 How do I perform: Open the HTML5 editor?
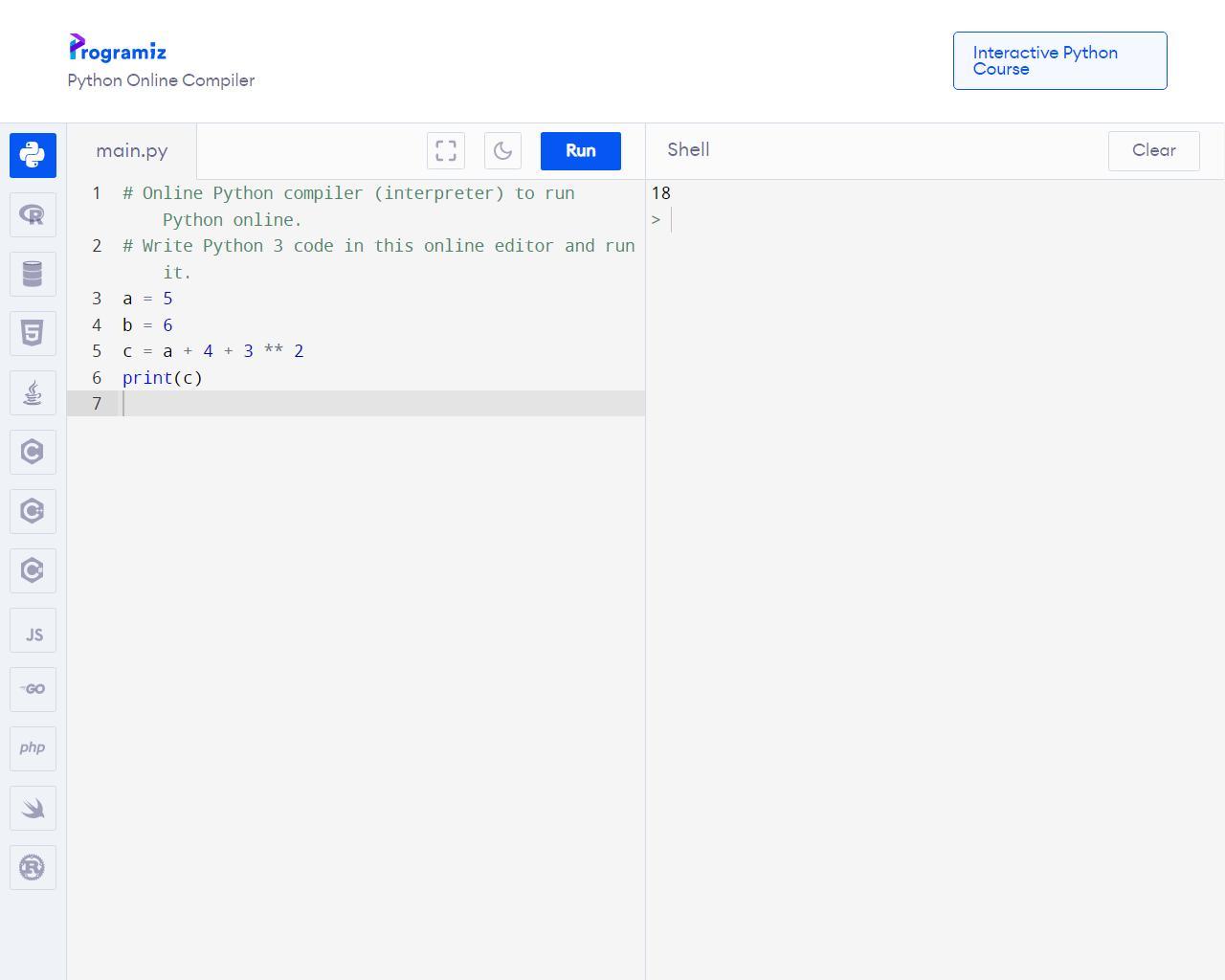(33, 334)
